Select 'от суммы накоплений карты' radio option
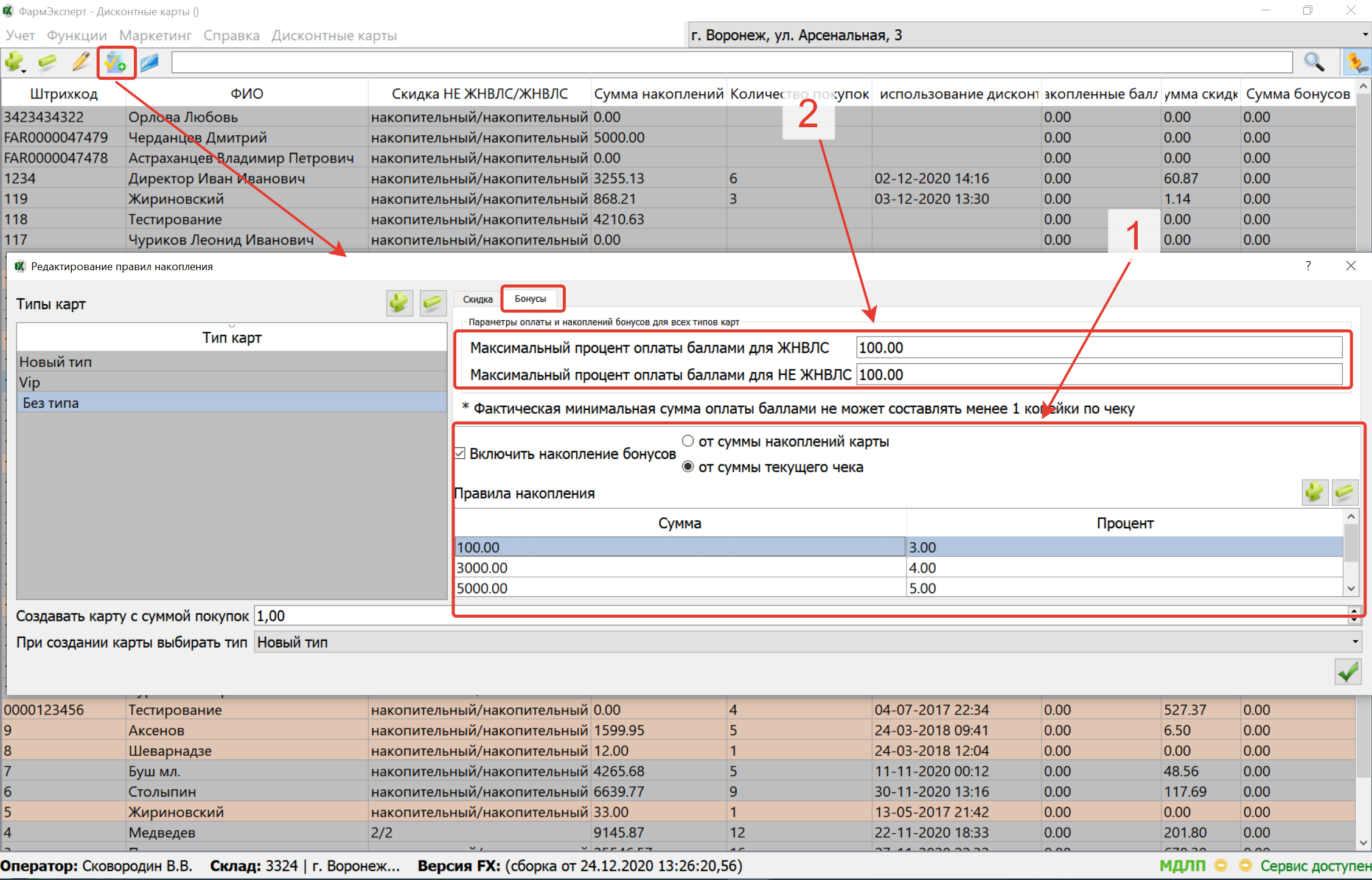1372x880 pixels. click(x=688, y=441)
